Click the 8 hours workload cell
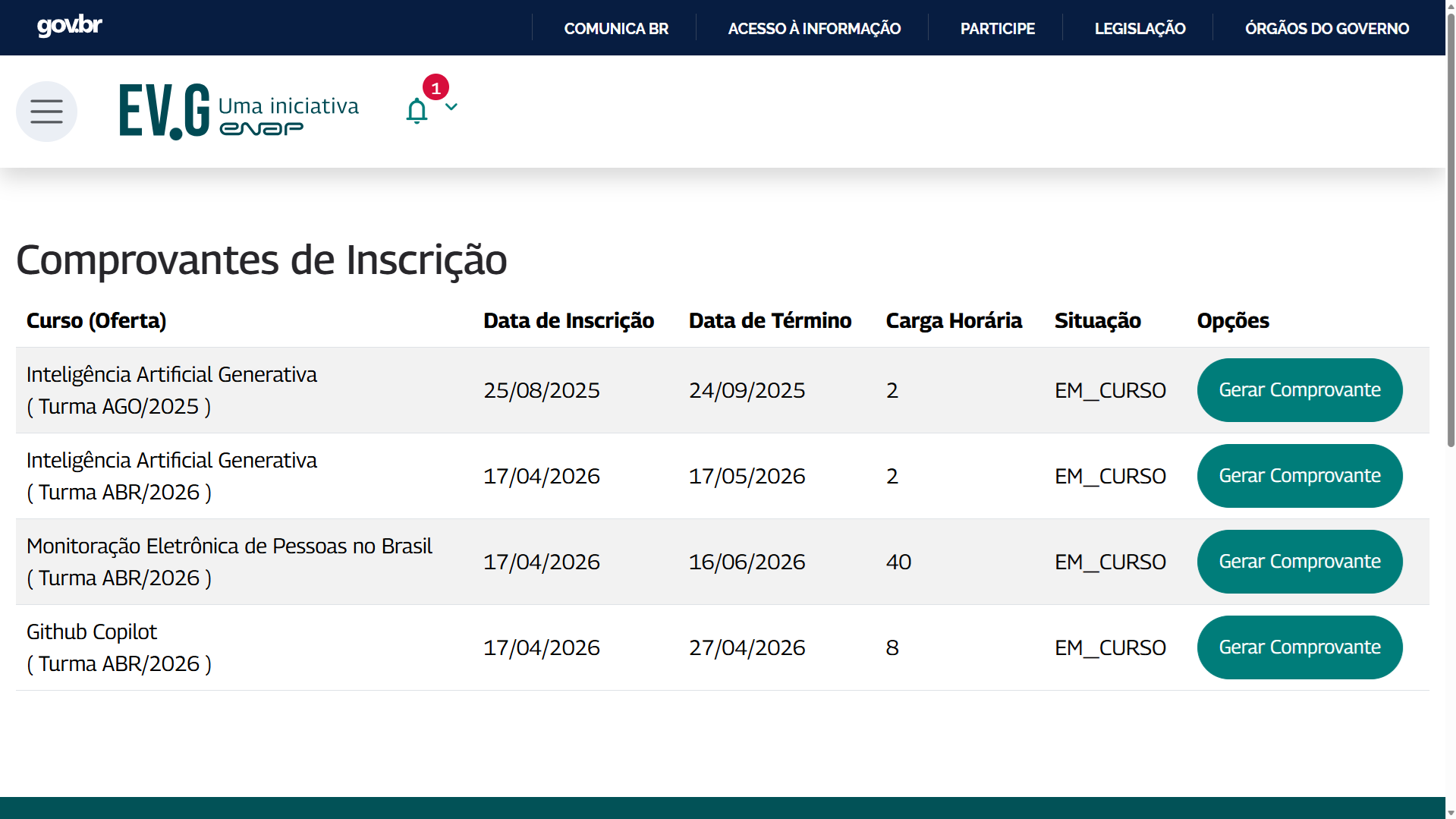 [892, 647]
